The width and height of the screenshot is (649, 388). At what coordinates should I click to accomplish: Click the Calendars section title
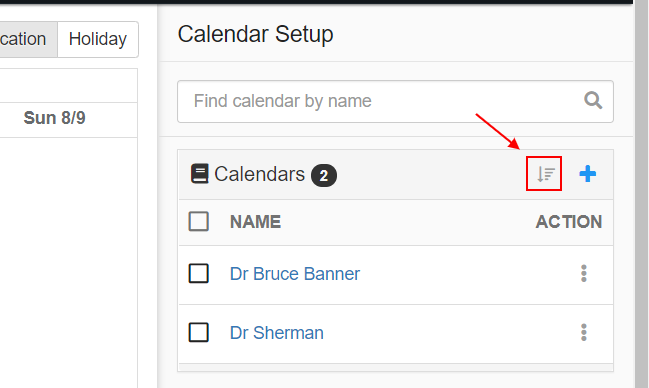[x=260, y=174]
